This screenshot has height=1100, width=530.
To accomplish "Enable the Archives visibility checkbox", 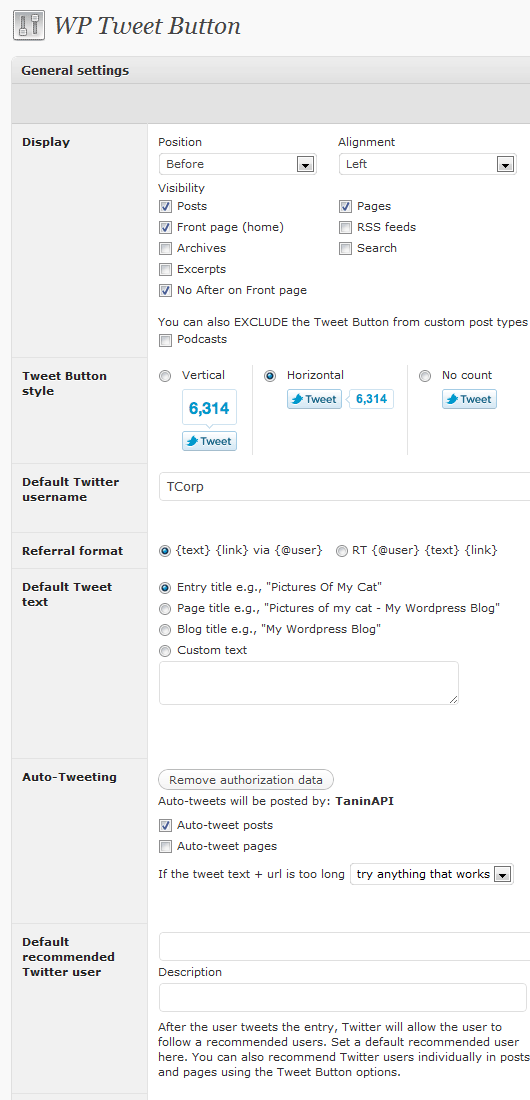I will click(x=166, y=248).
